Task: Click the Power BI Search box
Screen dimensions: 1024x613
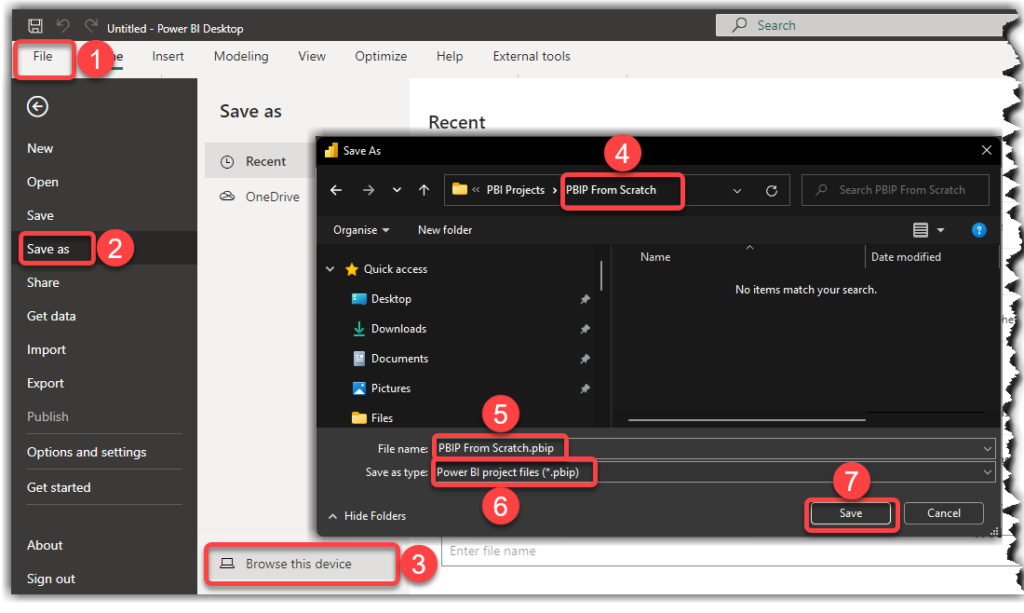Action: click(862, 25)
